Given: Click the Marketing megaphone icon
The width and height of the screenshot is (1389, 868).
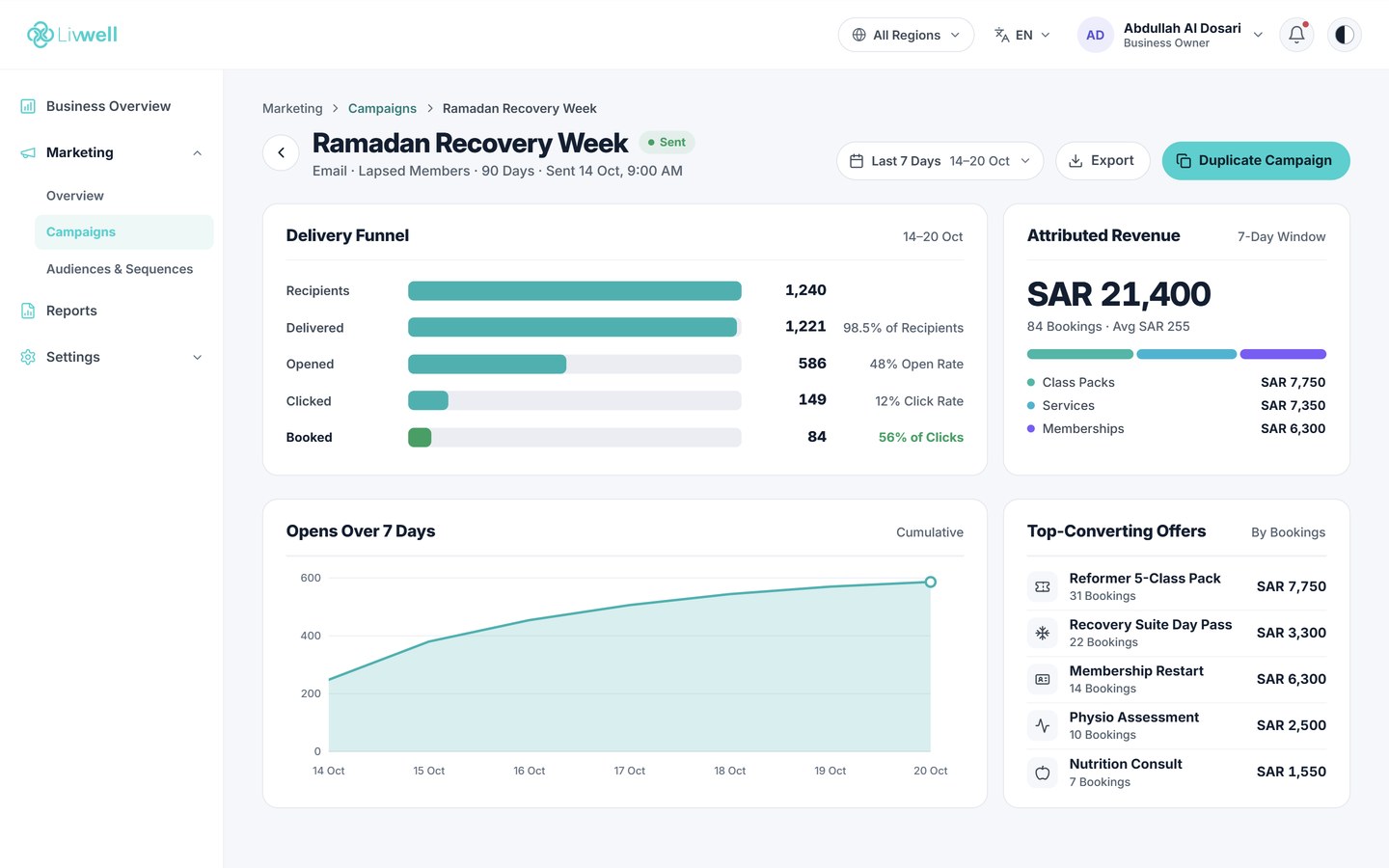Looking at the screenshot, I should pos(28,152).
